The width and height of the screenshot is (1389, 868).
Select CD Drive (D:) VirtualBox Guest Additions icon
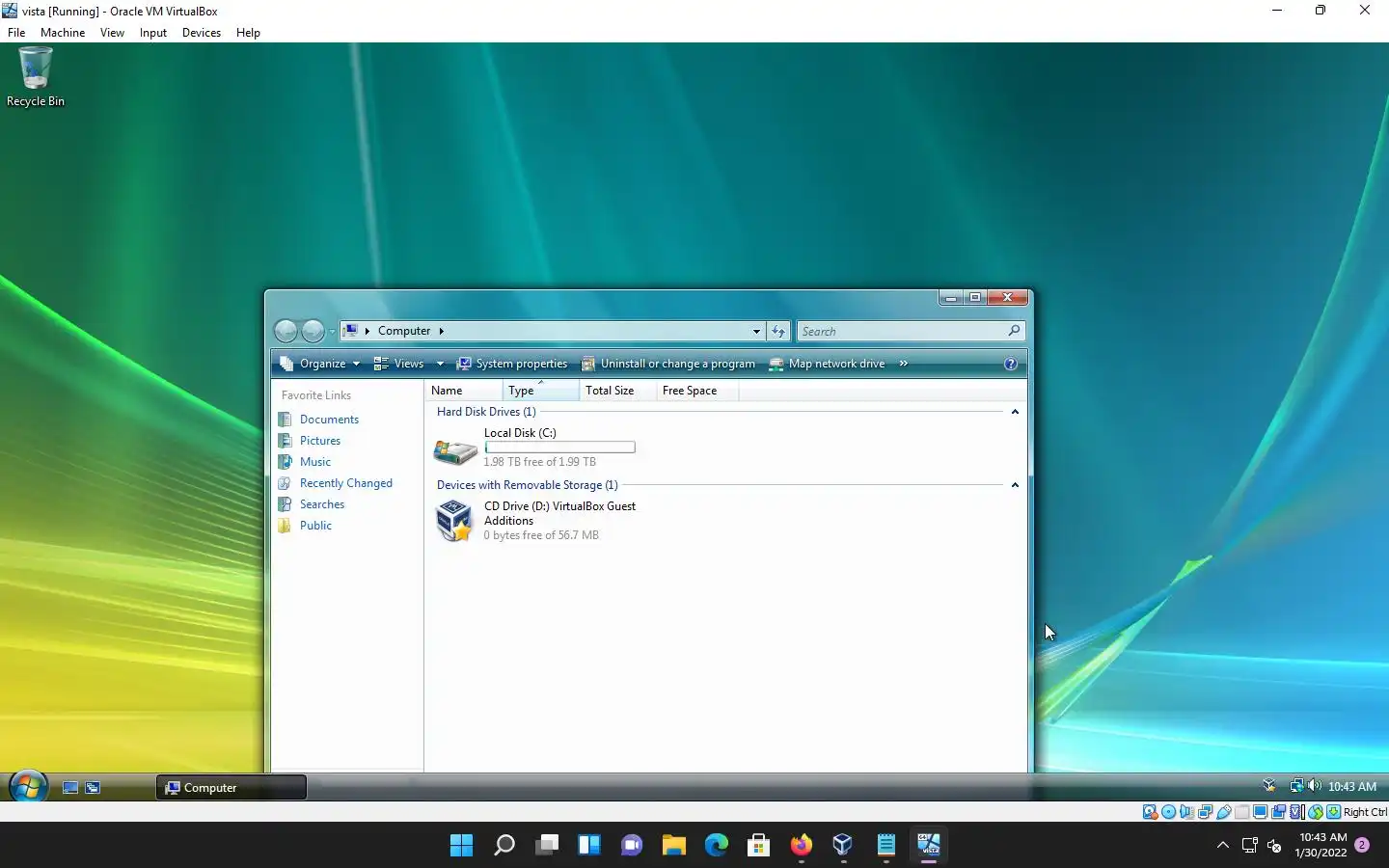[x=454, y=521]
